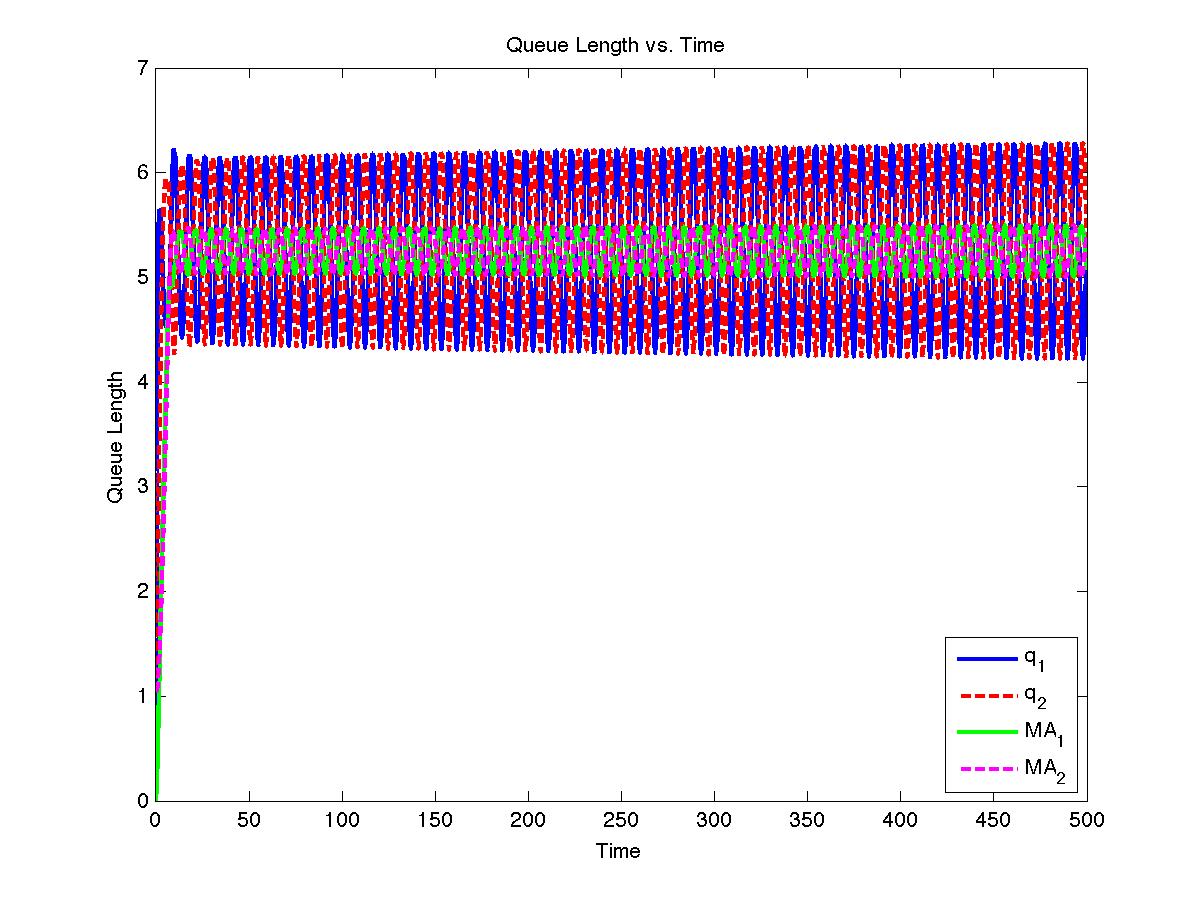The image size is (1201, 900).
Task: Click red dashed line sample for q2
Action: (987, 695)
